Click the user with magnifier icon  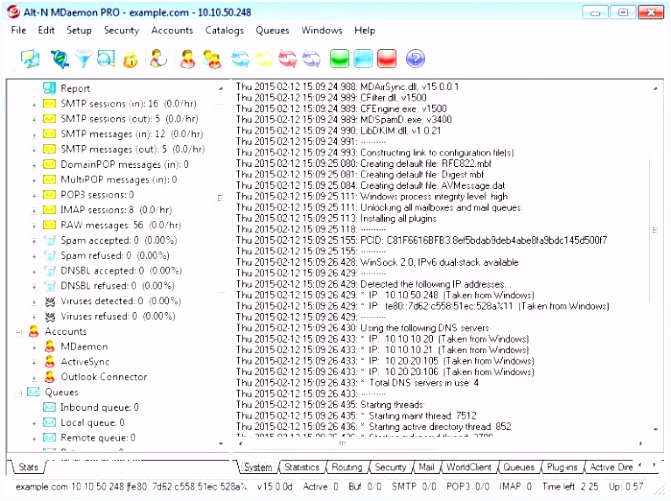point(158,59)
